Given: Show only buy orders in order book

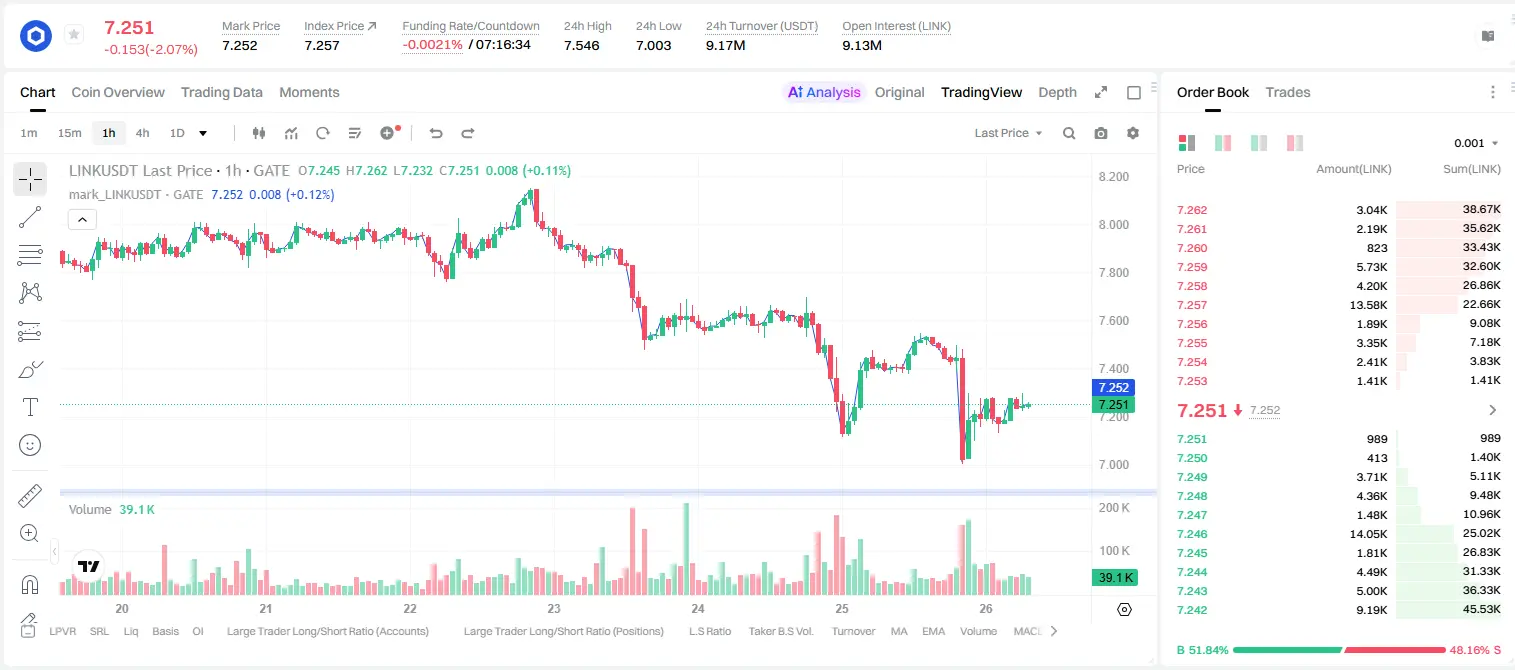Looking at the screenshot, I should click(x=1259, y=143).
